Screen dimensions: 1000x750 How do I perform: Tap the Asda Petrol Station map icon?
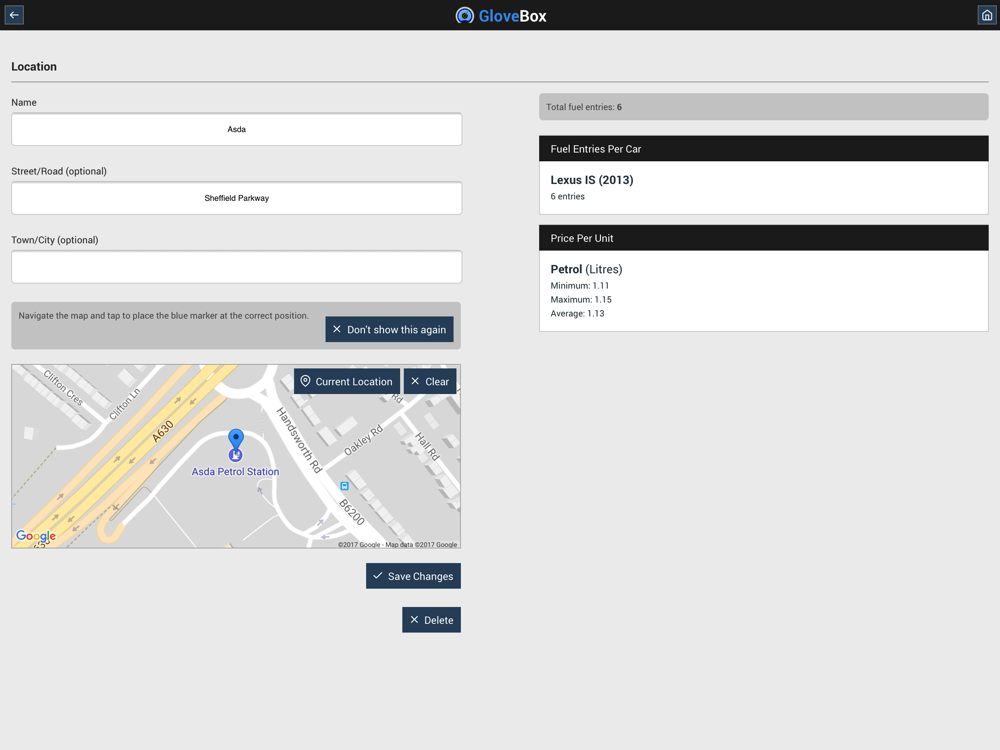coord(235,455)
